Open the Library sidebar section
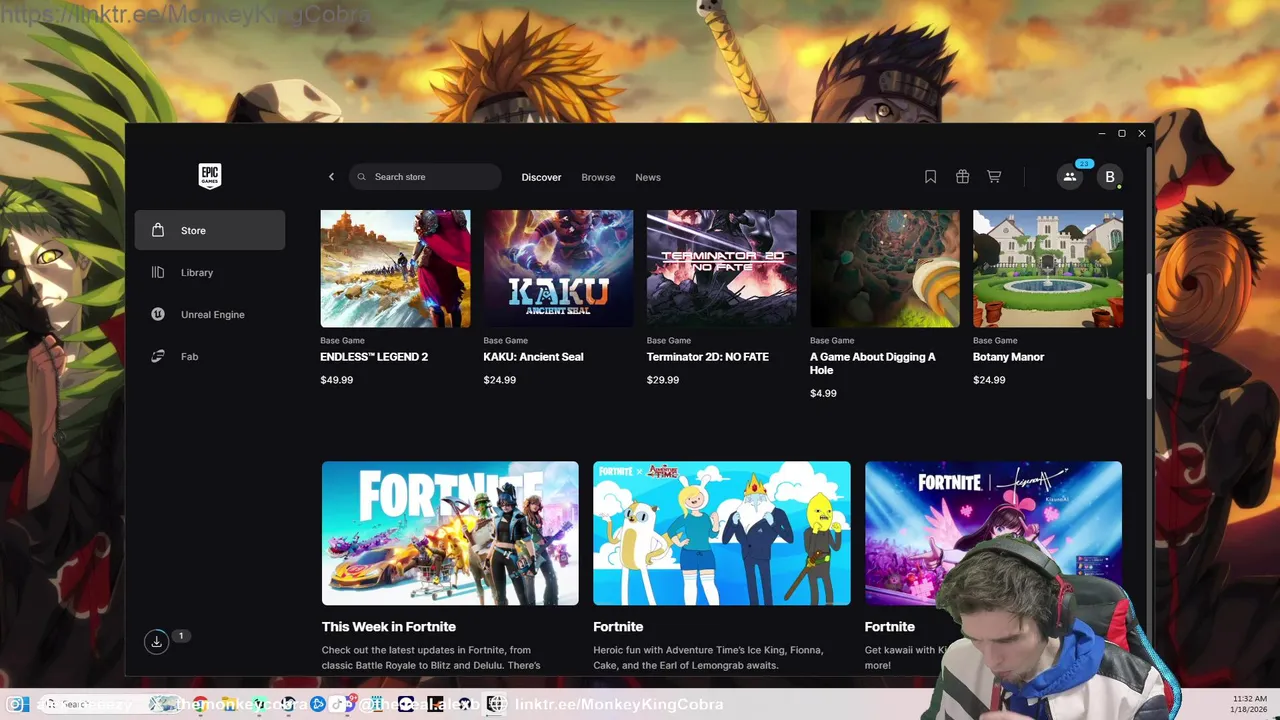Viewport: 1280px width, 720px height. [x=210, y=272]
